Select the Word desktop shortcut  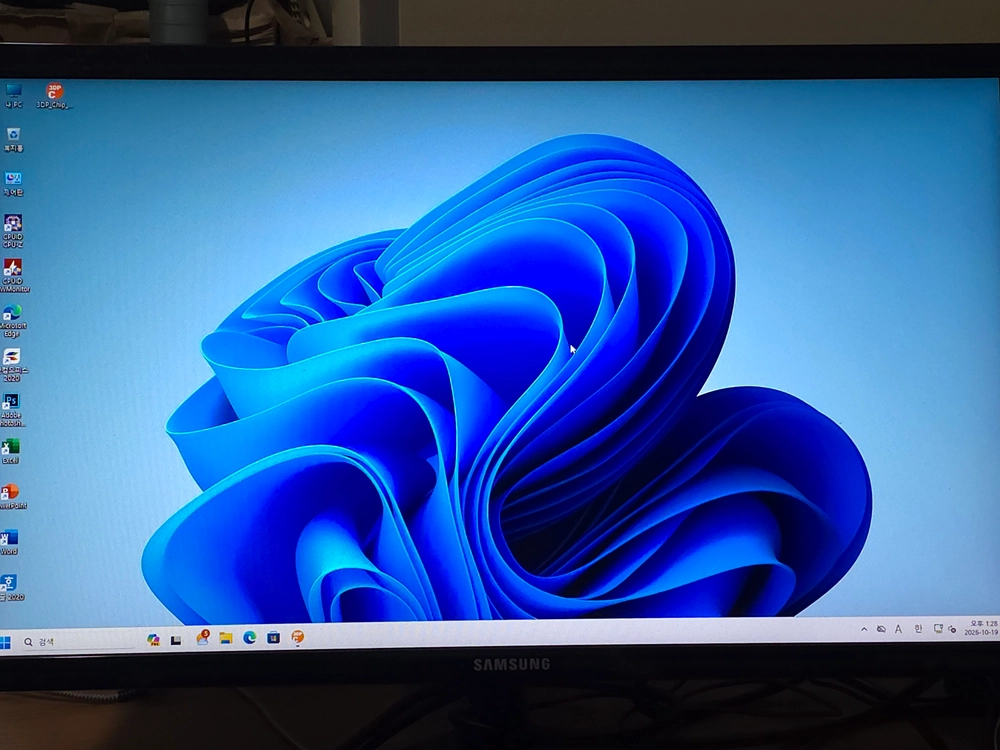pos(9,542)
